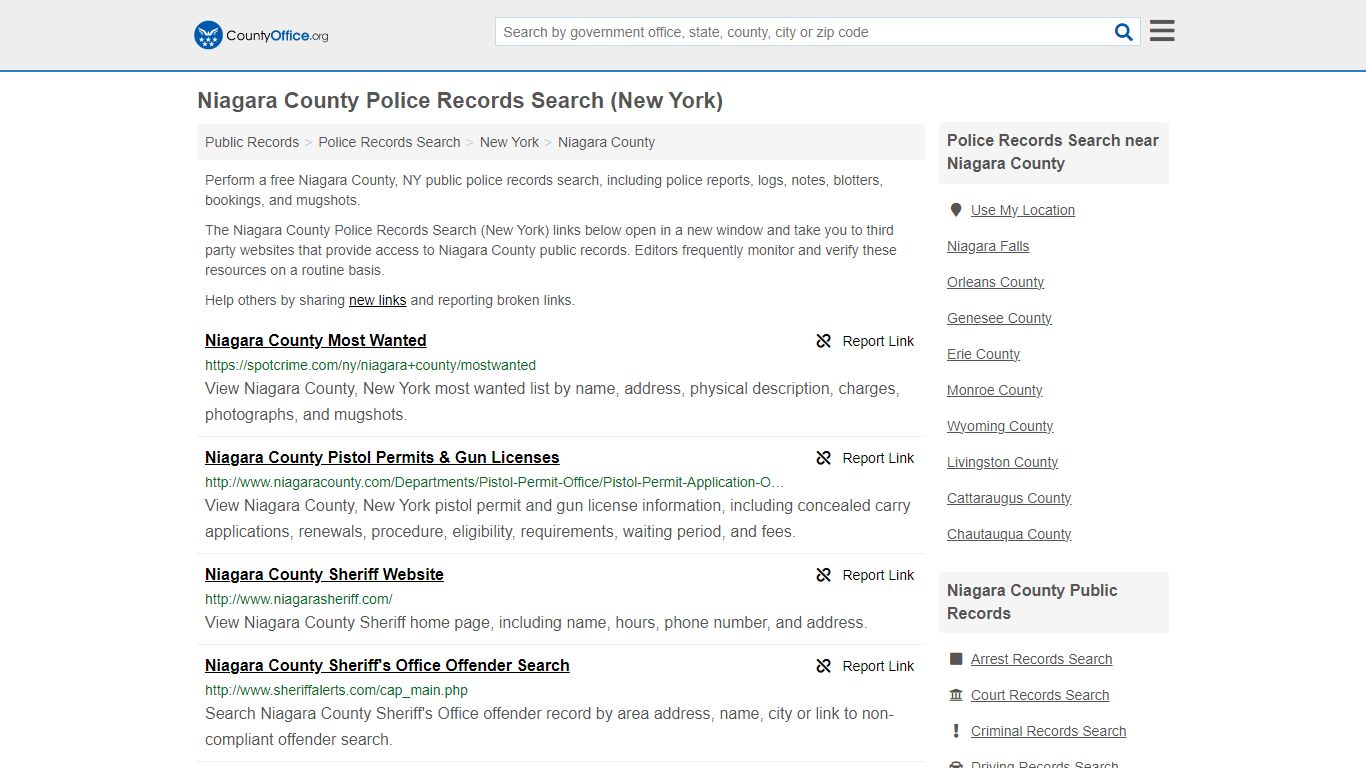
Task: Open the hamburger menu icon
Action: pos(1162,31)
